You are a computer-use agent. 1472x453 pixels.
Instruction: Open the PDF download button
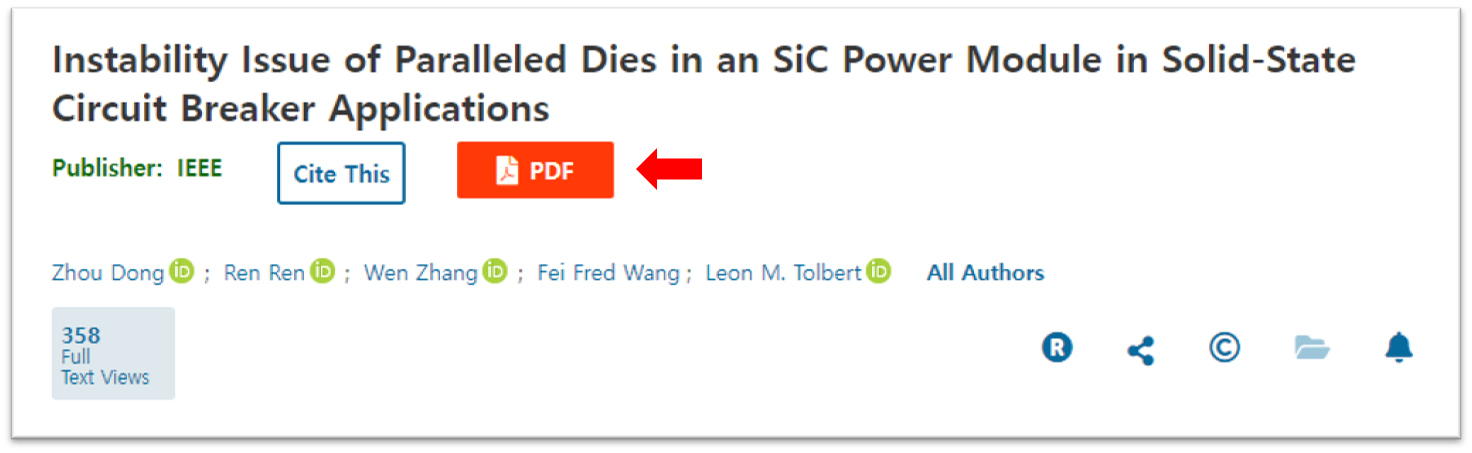[535, 171]
